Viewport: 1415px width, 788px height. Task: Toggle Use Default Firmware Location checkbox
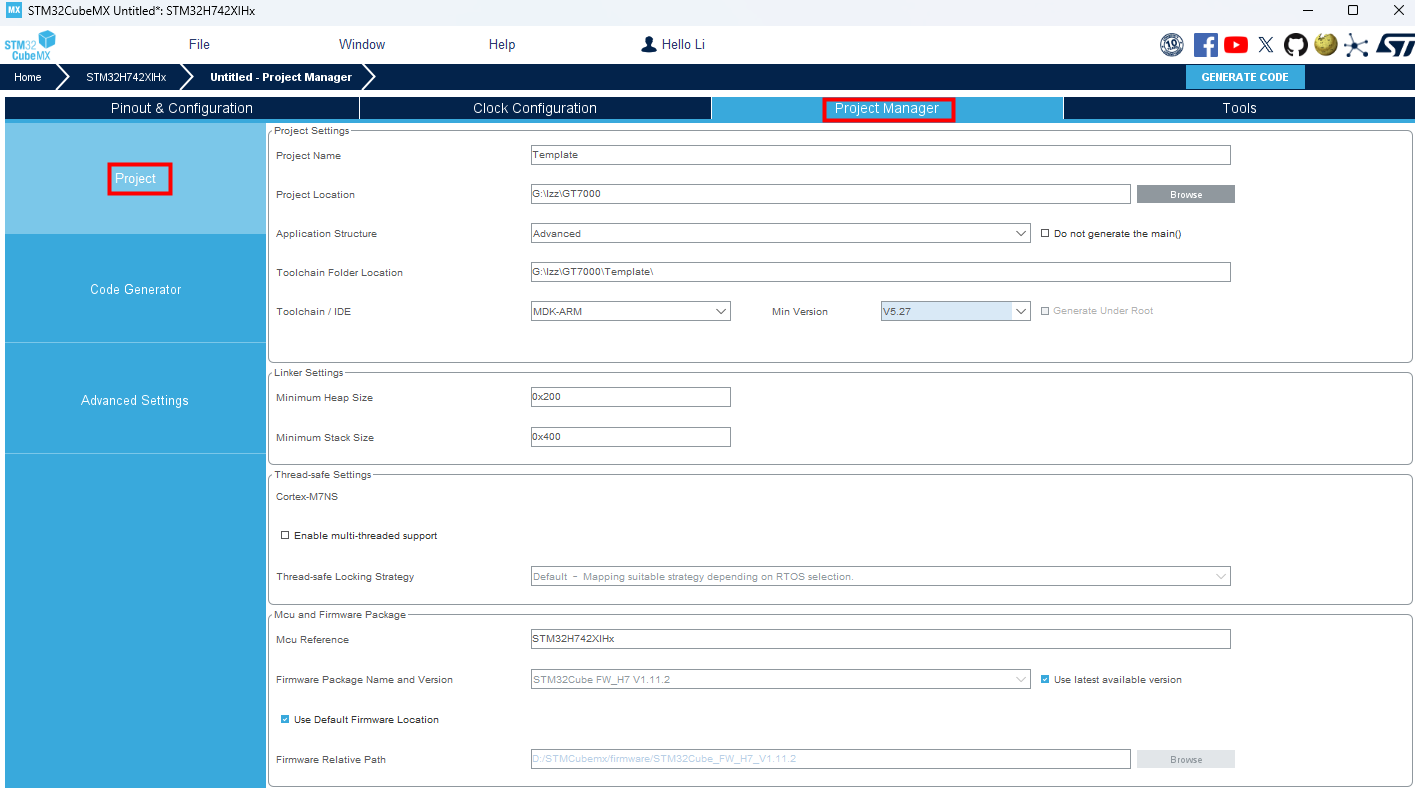click(x=285, y=719)
